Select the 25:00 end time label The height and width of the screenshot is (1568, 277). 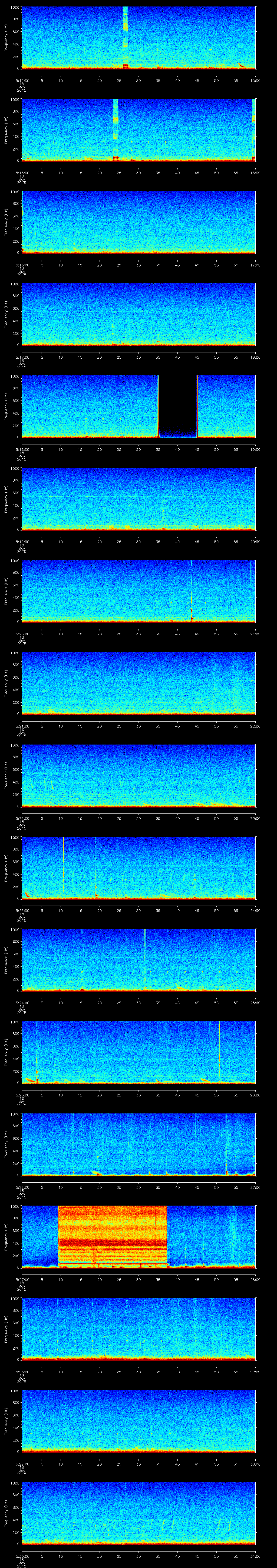255,1003
